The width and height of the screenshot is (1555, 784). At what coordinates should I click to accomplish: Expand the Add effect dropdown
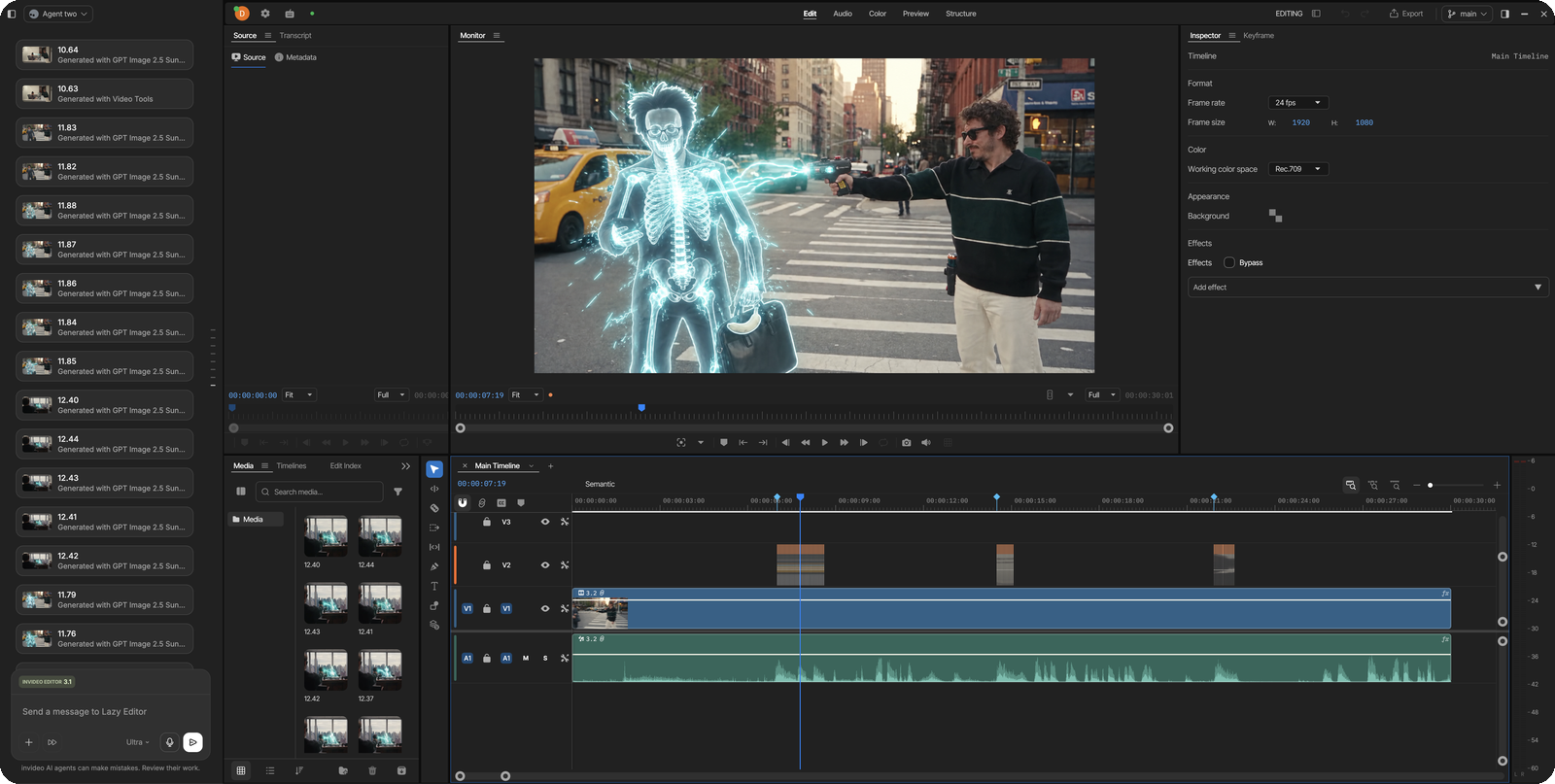point(1368,288)
